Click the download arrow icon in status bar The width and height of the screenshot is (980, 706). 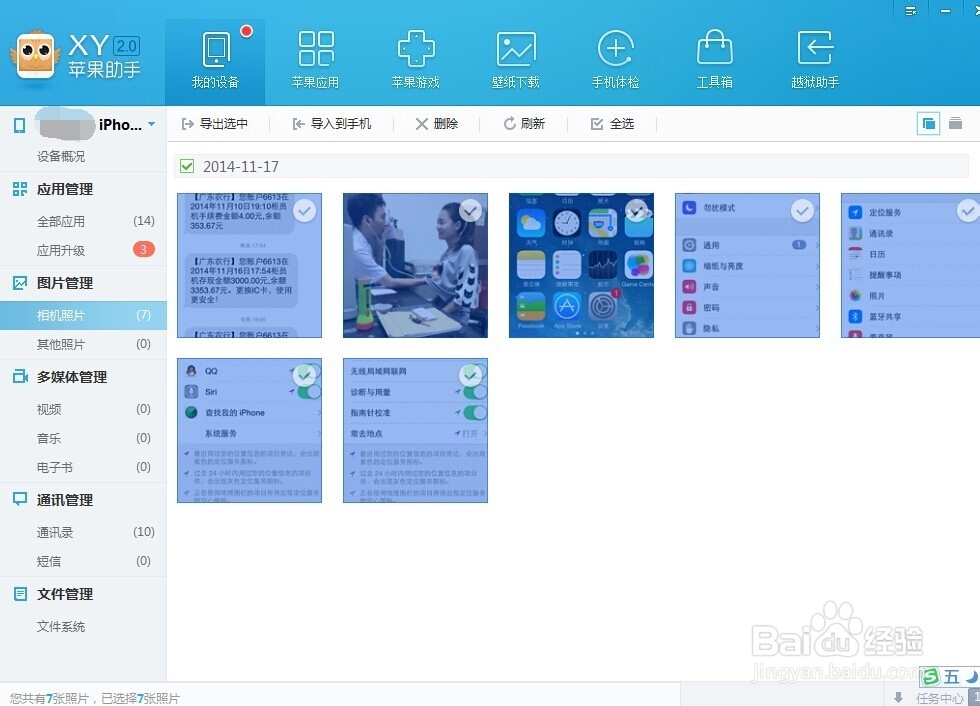(x=898, y=697)
